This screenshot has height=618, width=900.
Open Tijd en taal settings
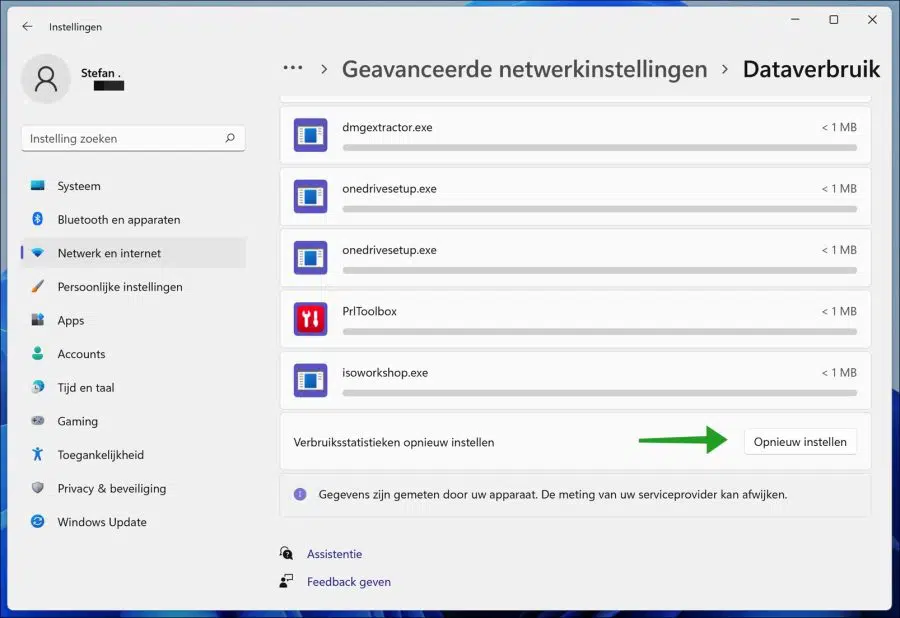tap(134, 387)
